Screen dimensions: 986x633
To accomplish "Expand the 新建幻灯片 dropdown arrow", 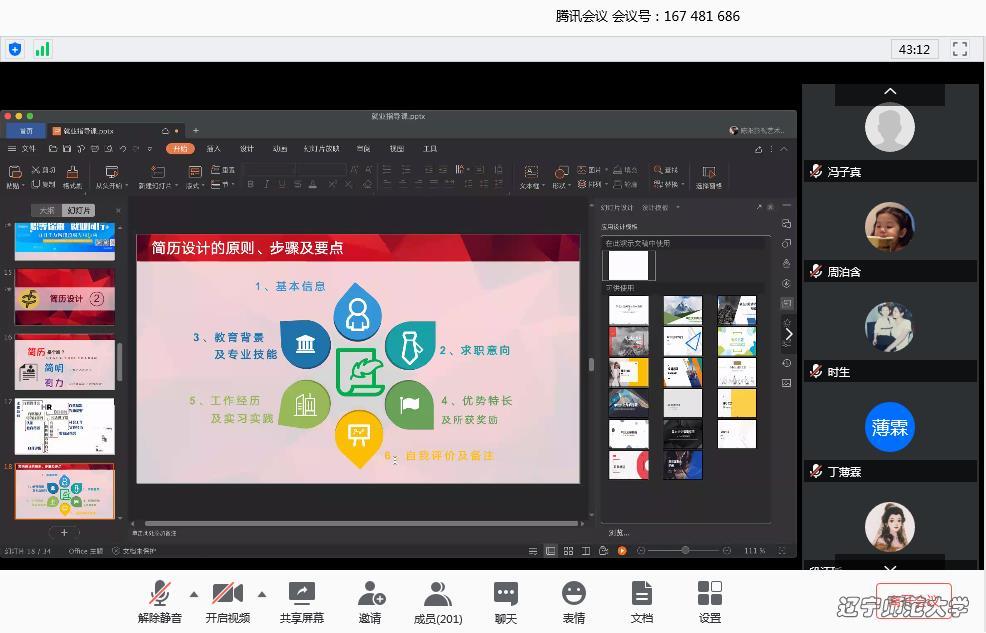I will point(177,186).
